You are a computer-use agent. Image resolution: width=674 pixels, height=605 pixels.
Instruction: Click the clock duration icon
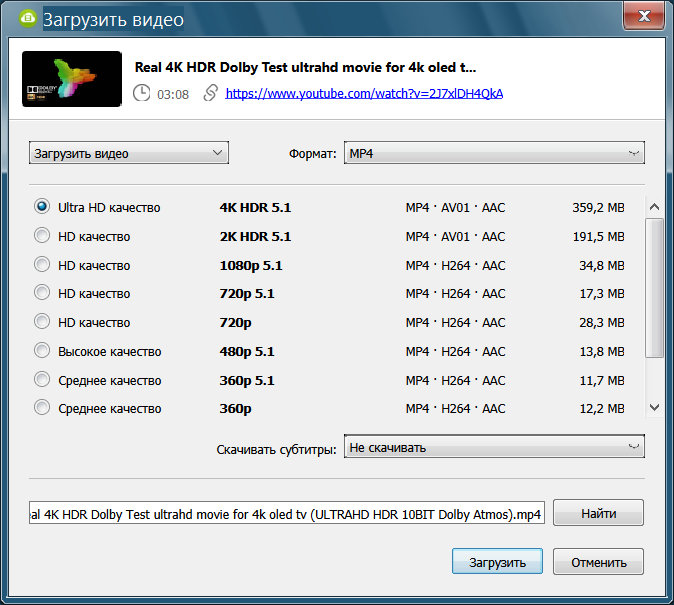142,93
